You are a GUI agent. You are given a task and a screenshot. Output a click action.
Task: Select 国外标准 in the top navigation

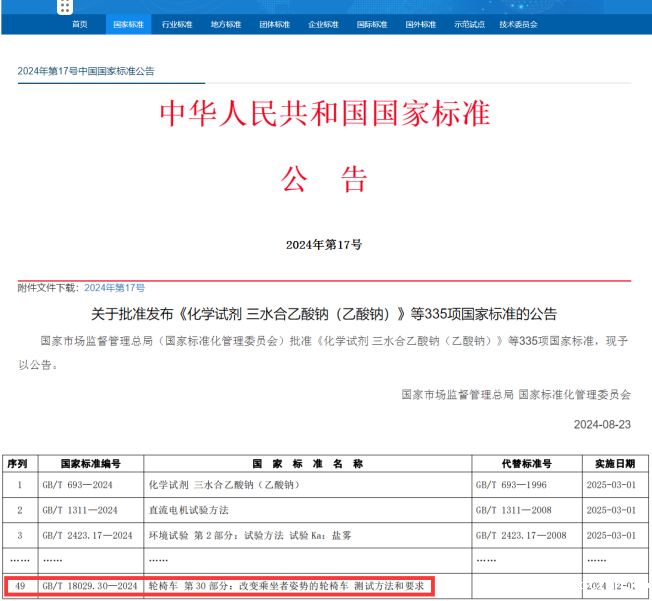[420, 23]
